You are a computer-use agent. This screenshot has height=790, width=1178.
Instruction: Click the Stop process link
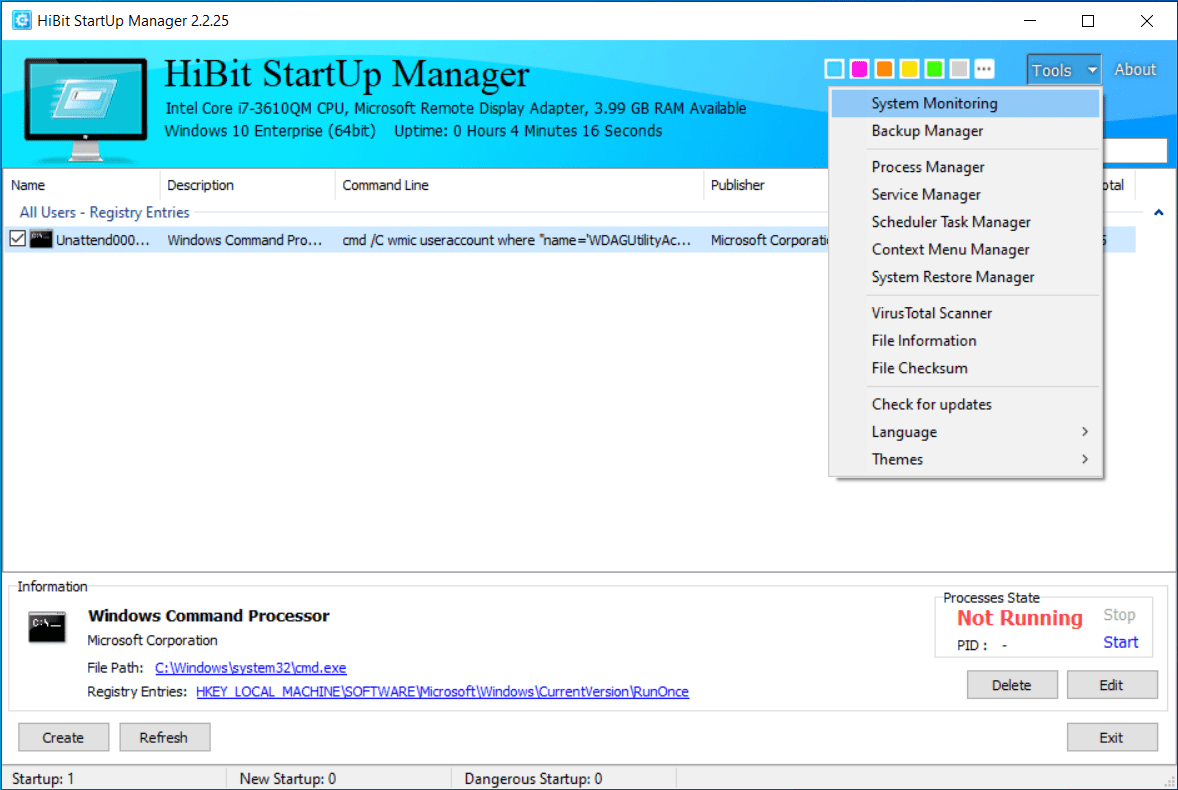tap(1119, 614)
